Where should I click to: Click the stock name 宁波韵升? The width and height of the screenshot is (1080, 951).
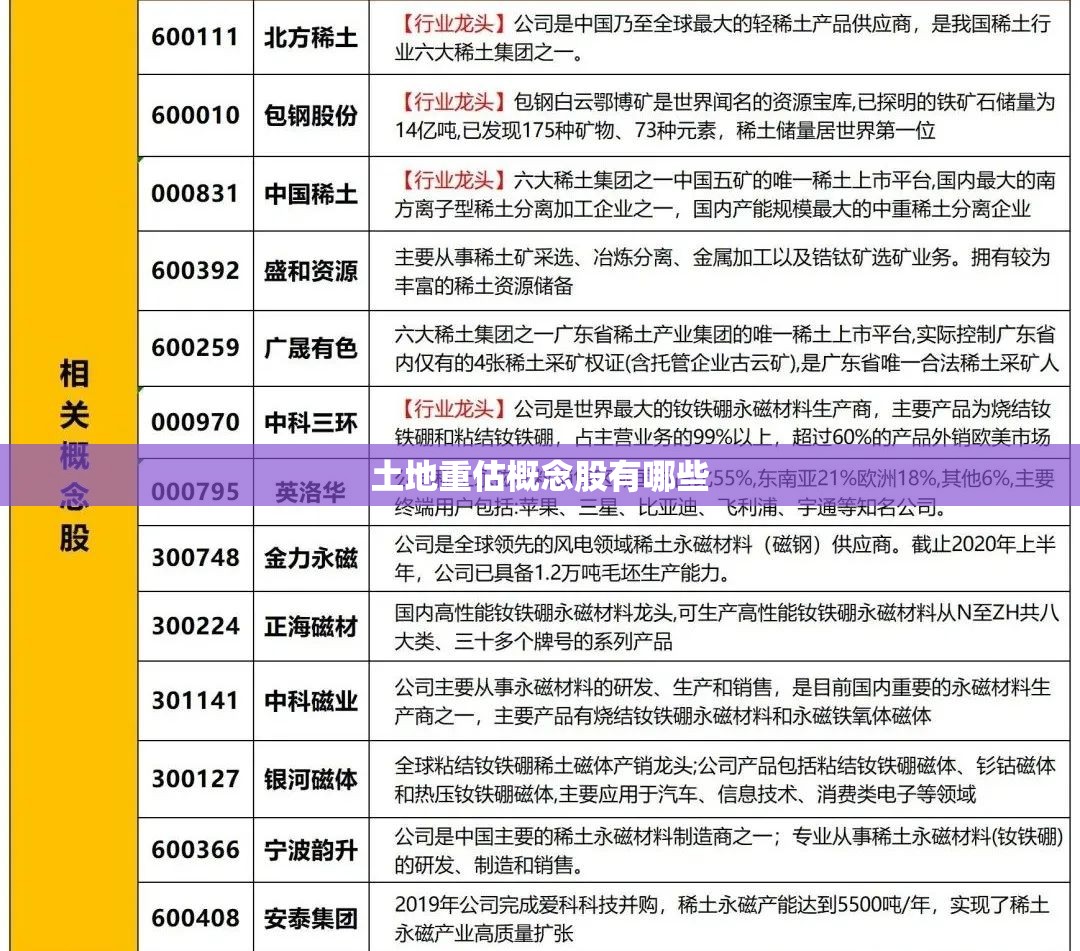(311, 850)
